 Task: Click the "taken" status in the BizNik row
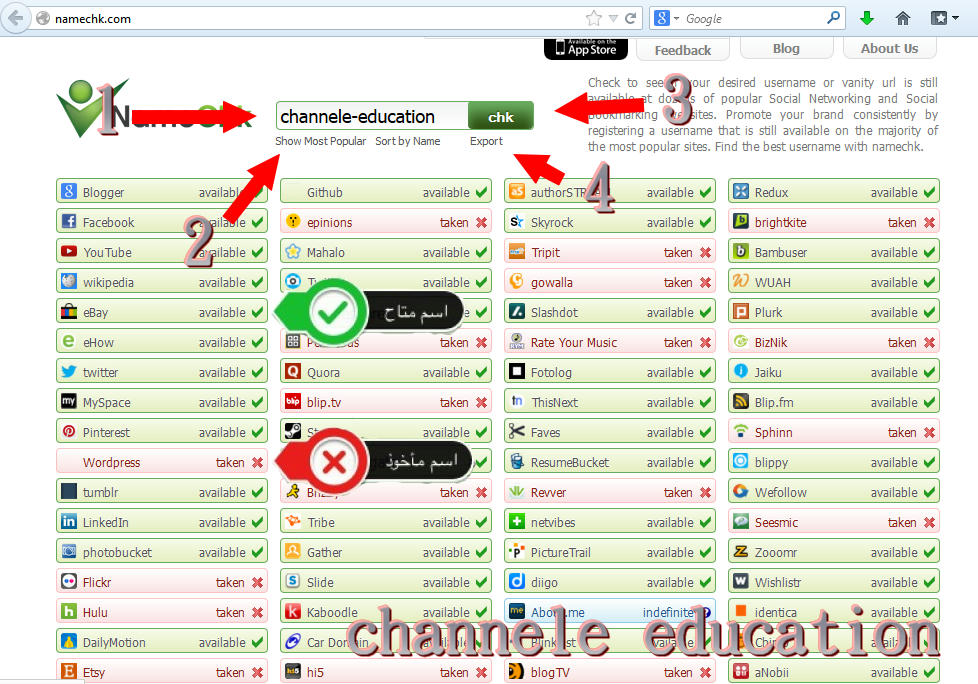[902, 342]
